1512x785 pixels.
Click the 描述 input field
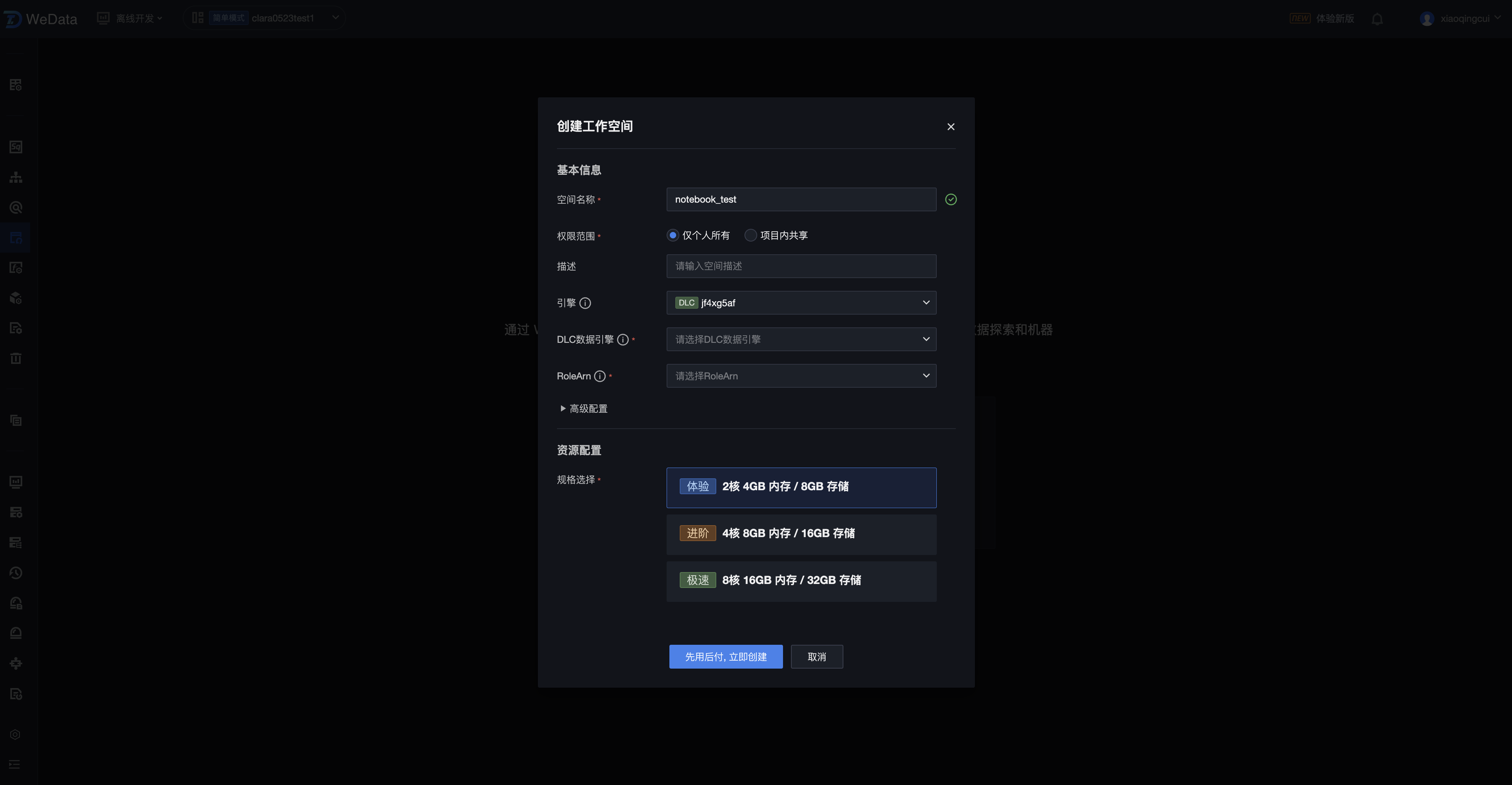click(x=801, y=266)
